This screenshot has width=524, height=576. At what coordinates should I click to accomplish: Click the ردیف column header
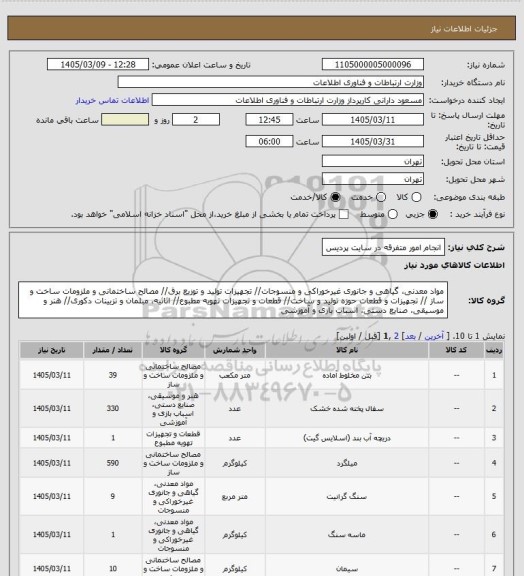[494, 350]
